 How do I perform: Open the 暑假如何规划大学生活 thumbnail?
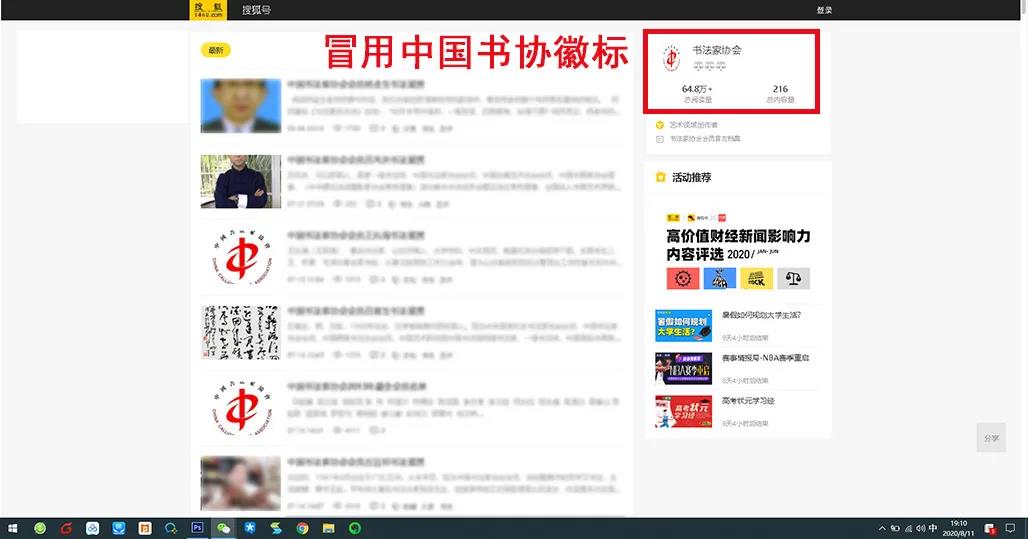coord(683,325)
